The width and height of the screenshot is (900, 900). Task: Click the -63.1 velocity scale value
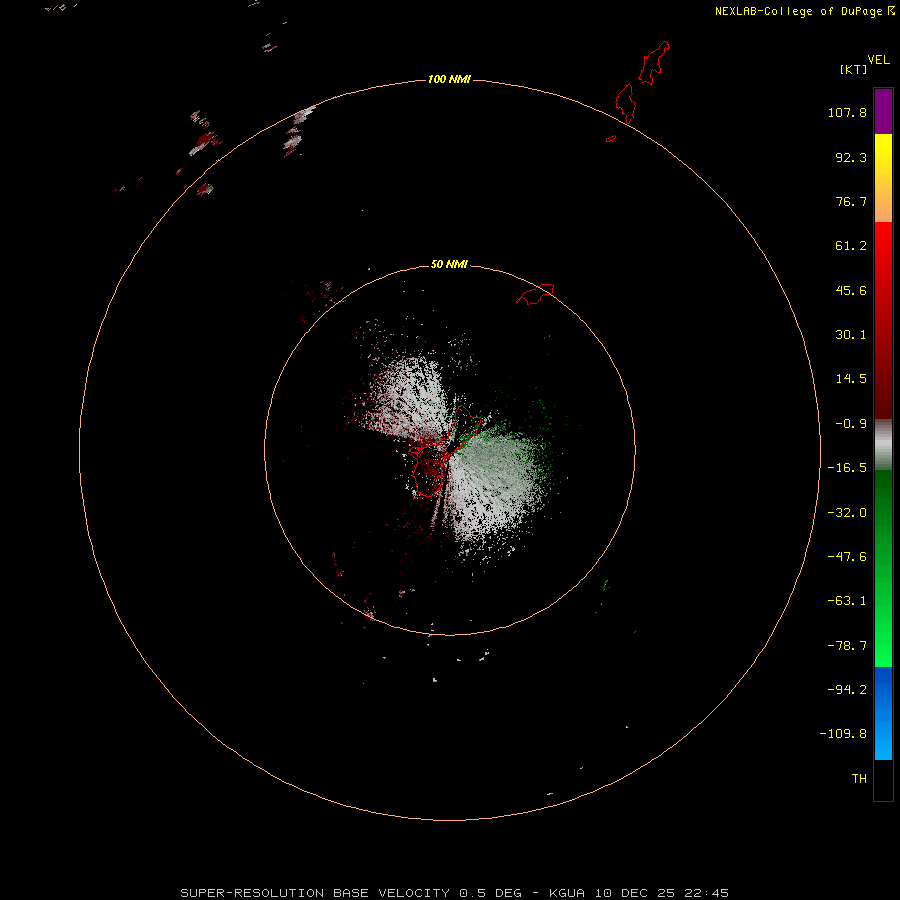[x=847, y=601]
